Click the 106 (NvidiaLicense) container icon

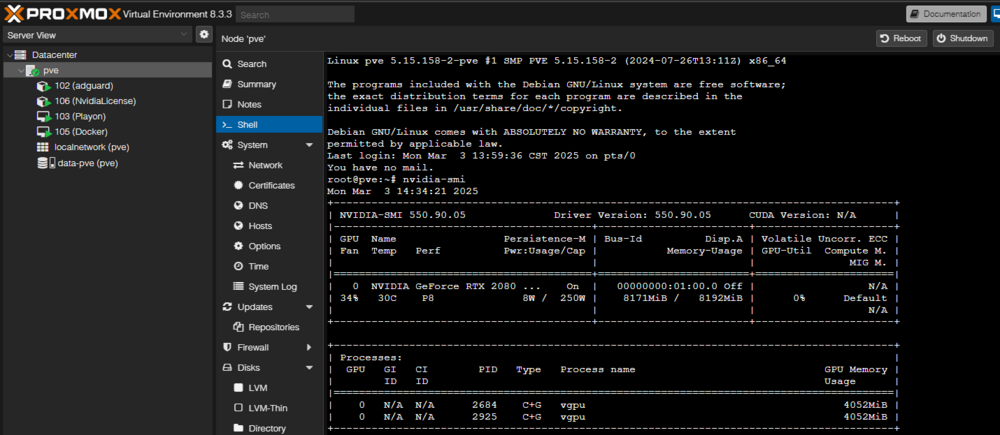pyautogui.click(x=43, y=101)
